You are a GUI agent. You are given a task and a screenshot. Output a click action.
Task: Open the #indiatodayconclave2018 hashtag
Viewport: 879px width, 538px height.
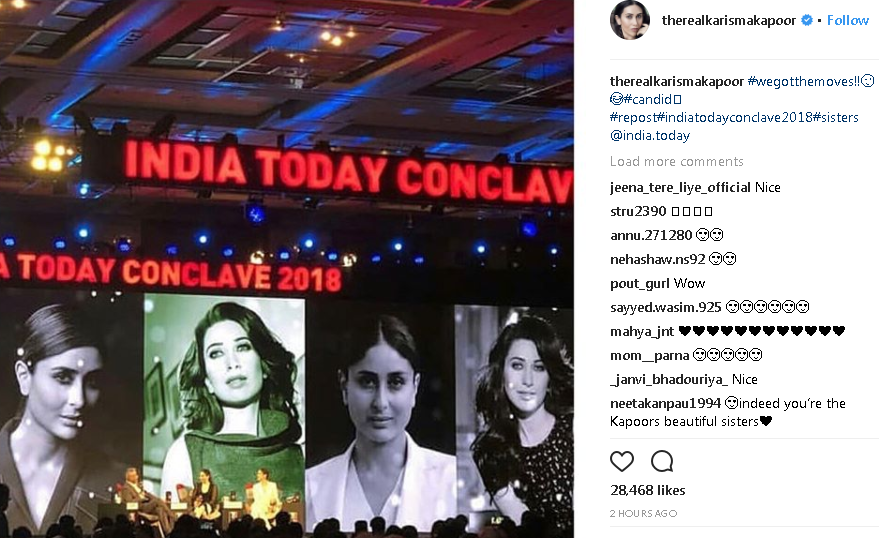click(x=734, y=117)
